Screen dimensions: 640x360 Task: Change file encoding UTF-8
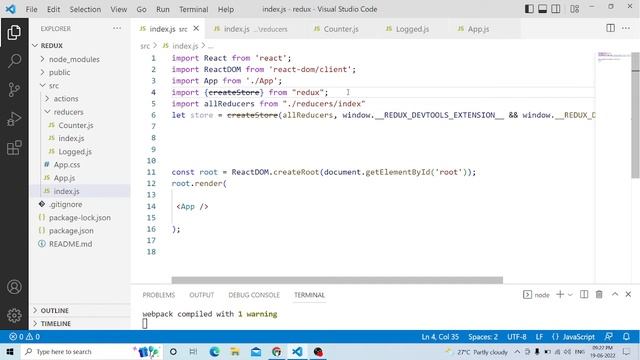pyautogui.click(x=517, y=337)
